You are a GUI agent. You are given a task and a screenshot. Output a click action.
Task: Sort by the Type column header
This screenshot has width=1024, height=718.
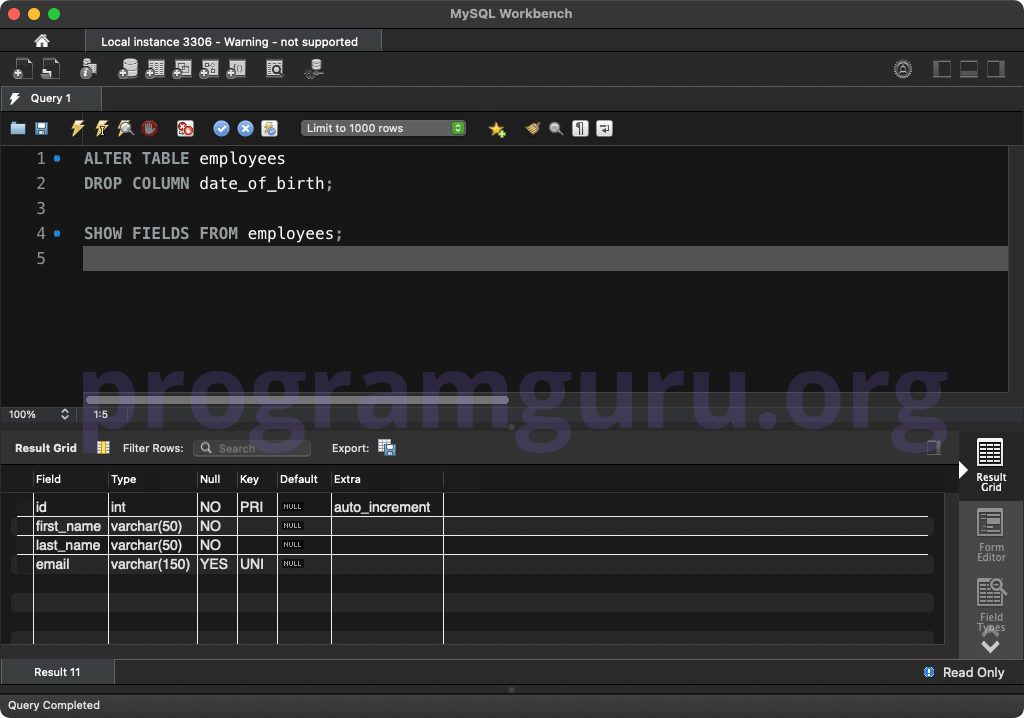[x=153, y=479]
